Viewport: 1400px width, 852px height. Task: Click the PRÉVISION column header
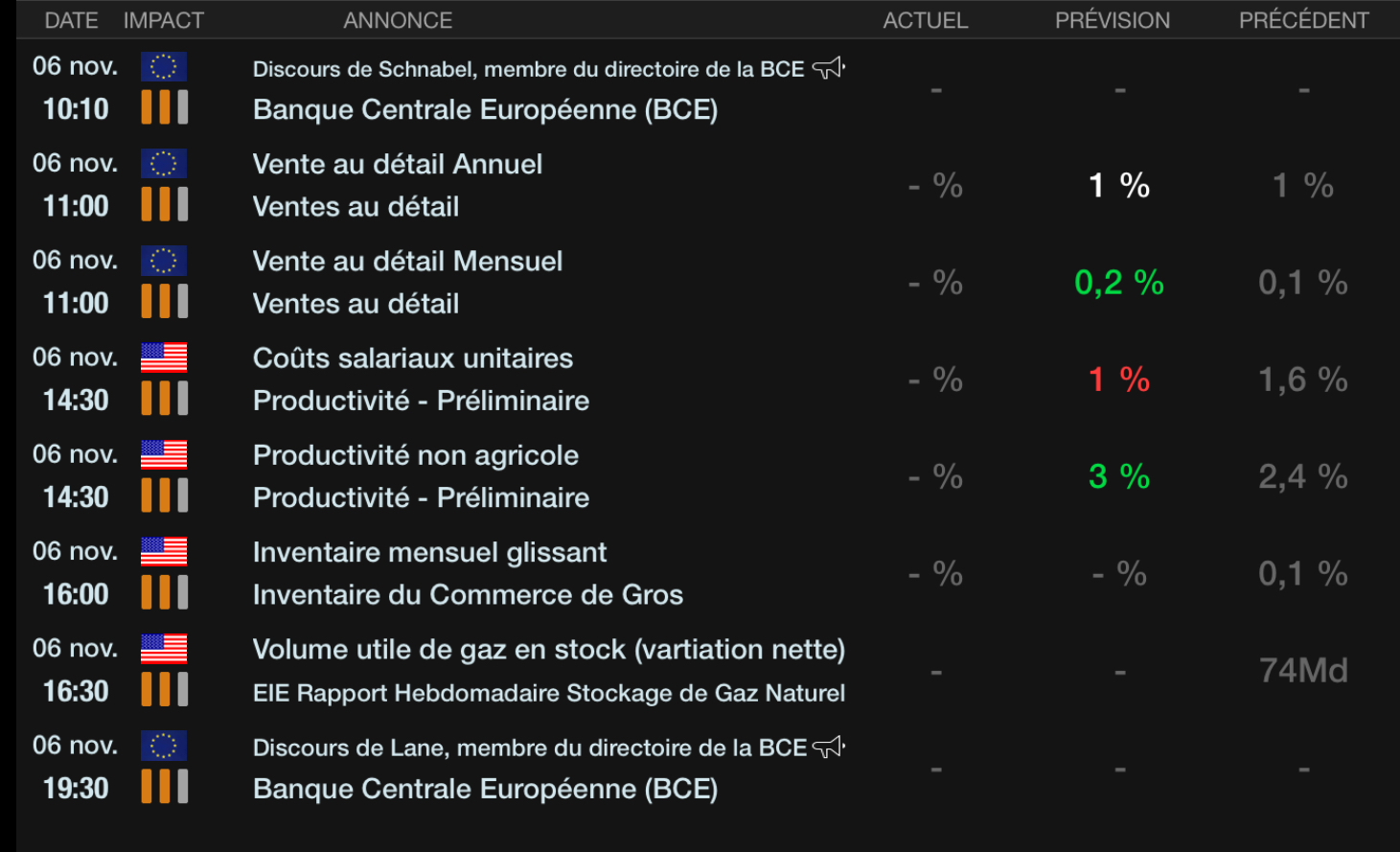point(1112,20)
